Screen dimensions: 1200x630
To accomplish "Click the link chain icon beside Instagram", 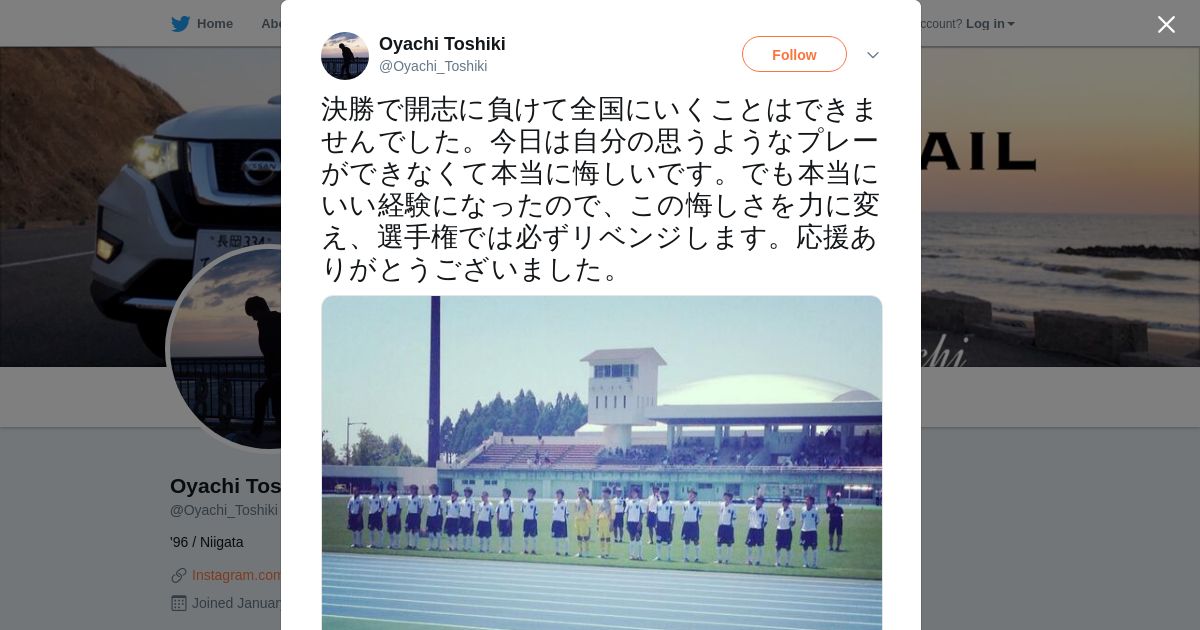I will point(179,575).
